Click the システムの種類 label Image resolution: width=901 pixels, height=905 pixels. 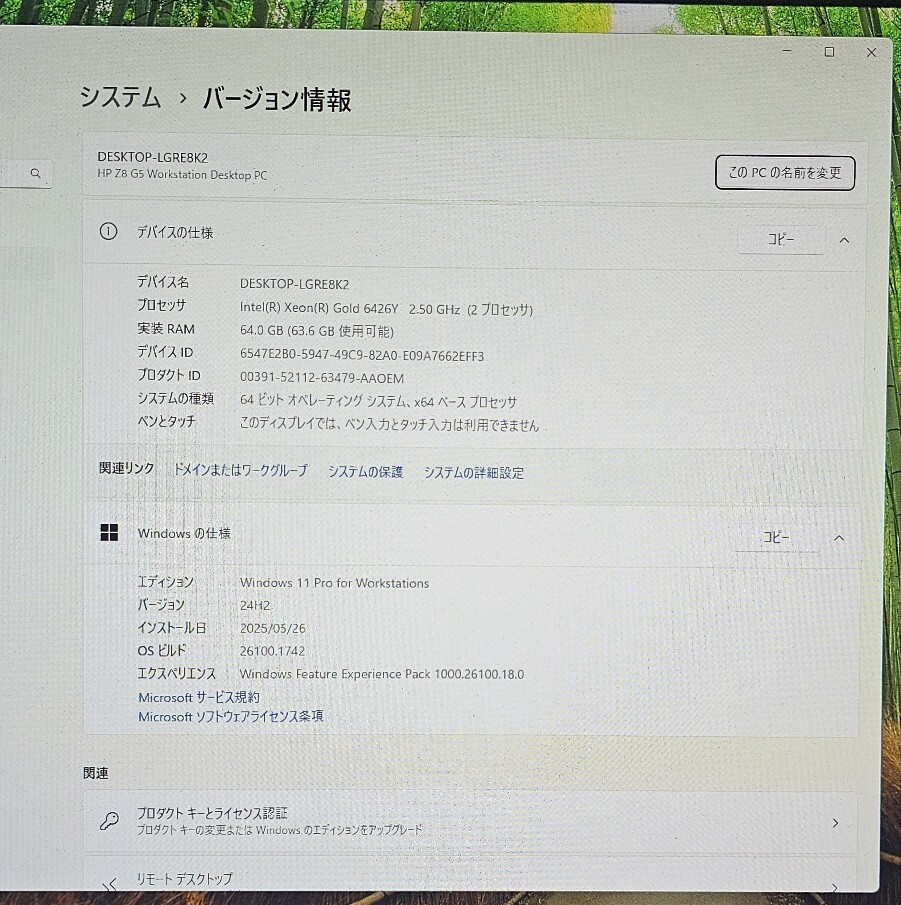[175, 398]
